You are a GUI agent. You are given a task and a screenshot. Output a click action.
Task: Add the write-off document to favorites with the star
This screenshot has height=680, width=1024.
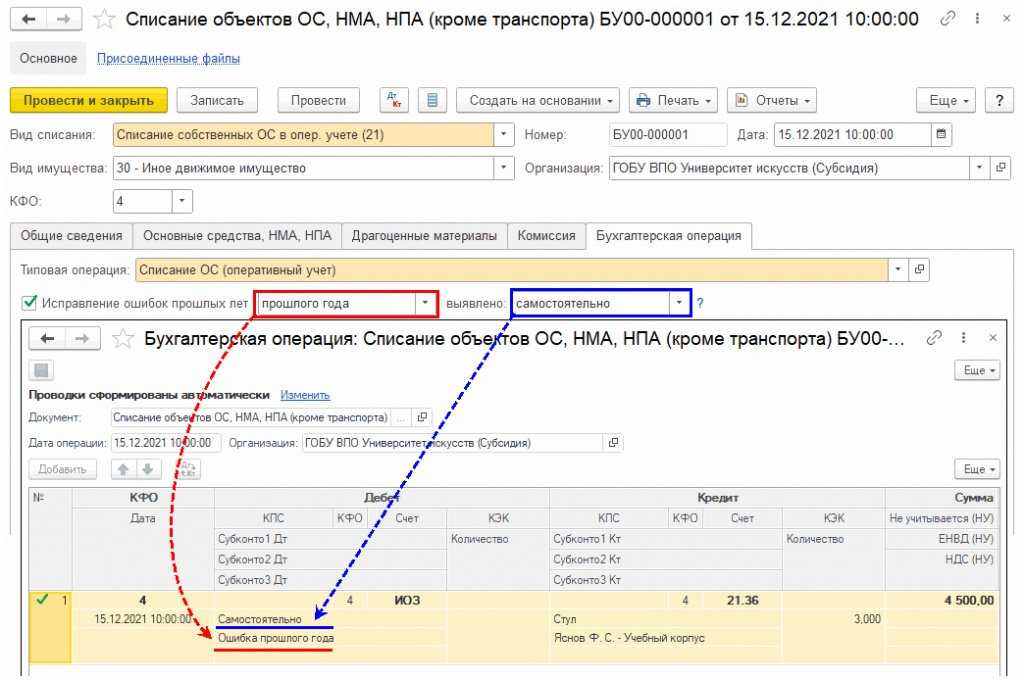(x=104, y=20)
